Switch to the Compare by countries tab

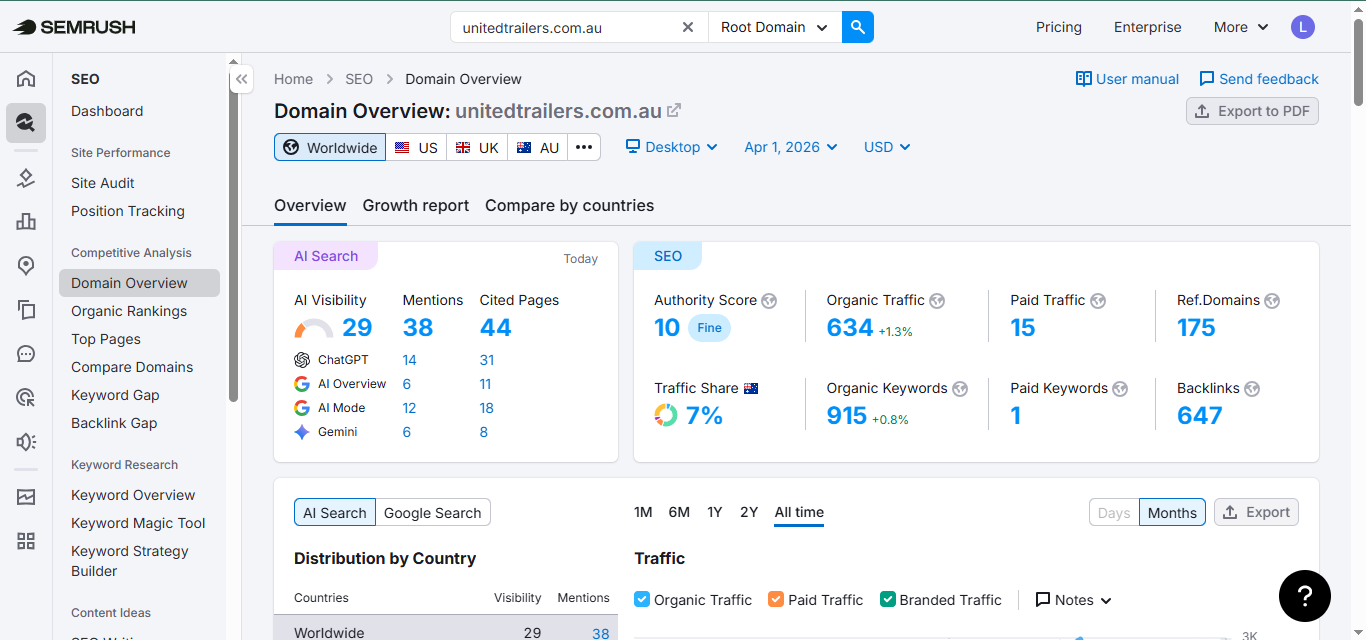click(570, 205)
